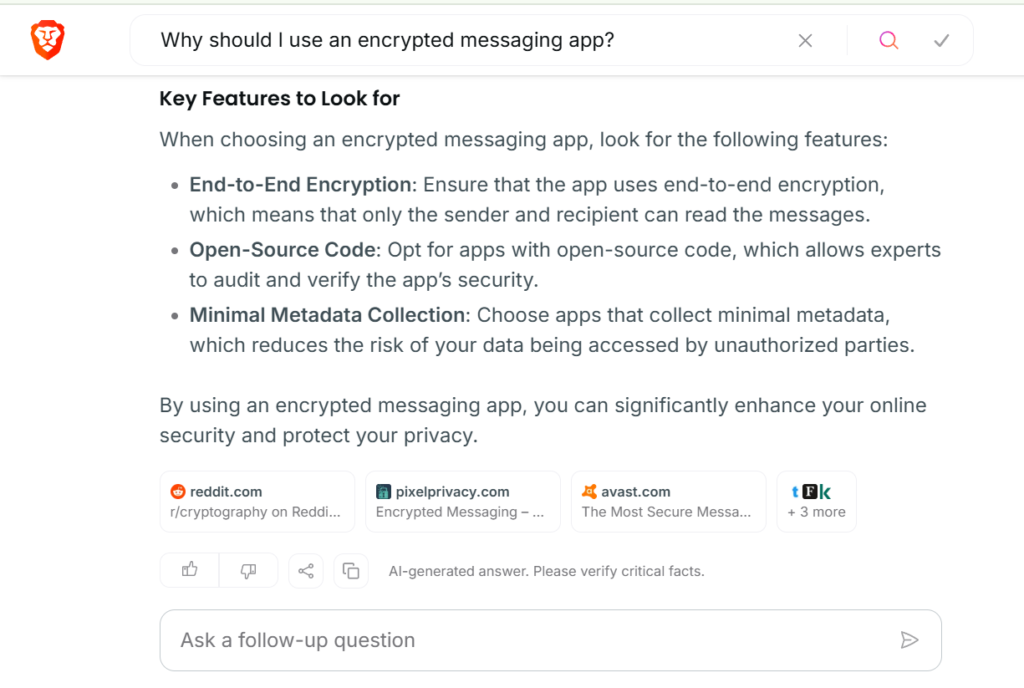Open the avast.com source card

coord(669,501)
